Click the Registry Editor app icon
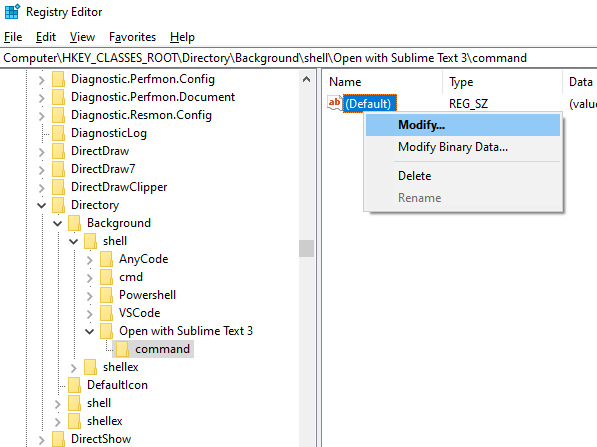 coord(12,11)
